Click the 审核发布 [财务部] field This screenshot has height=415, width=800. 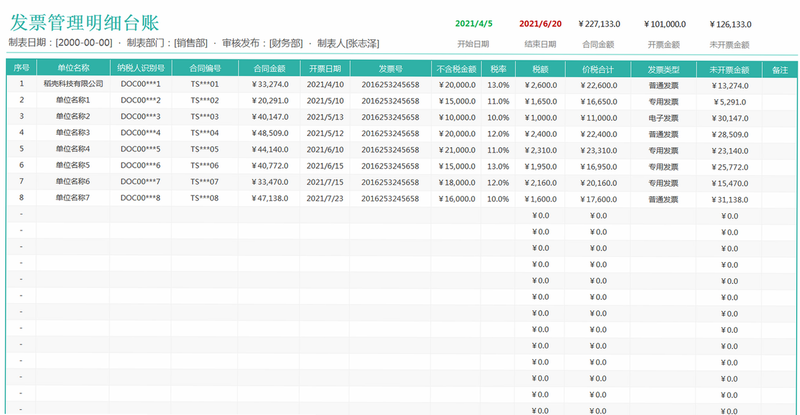pyautogui.click(x=262, y=43)
